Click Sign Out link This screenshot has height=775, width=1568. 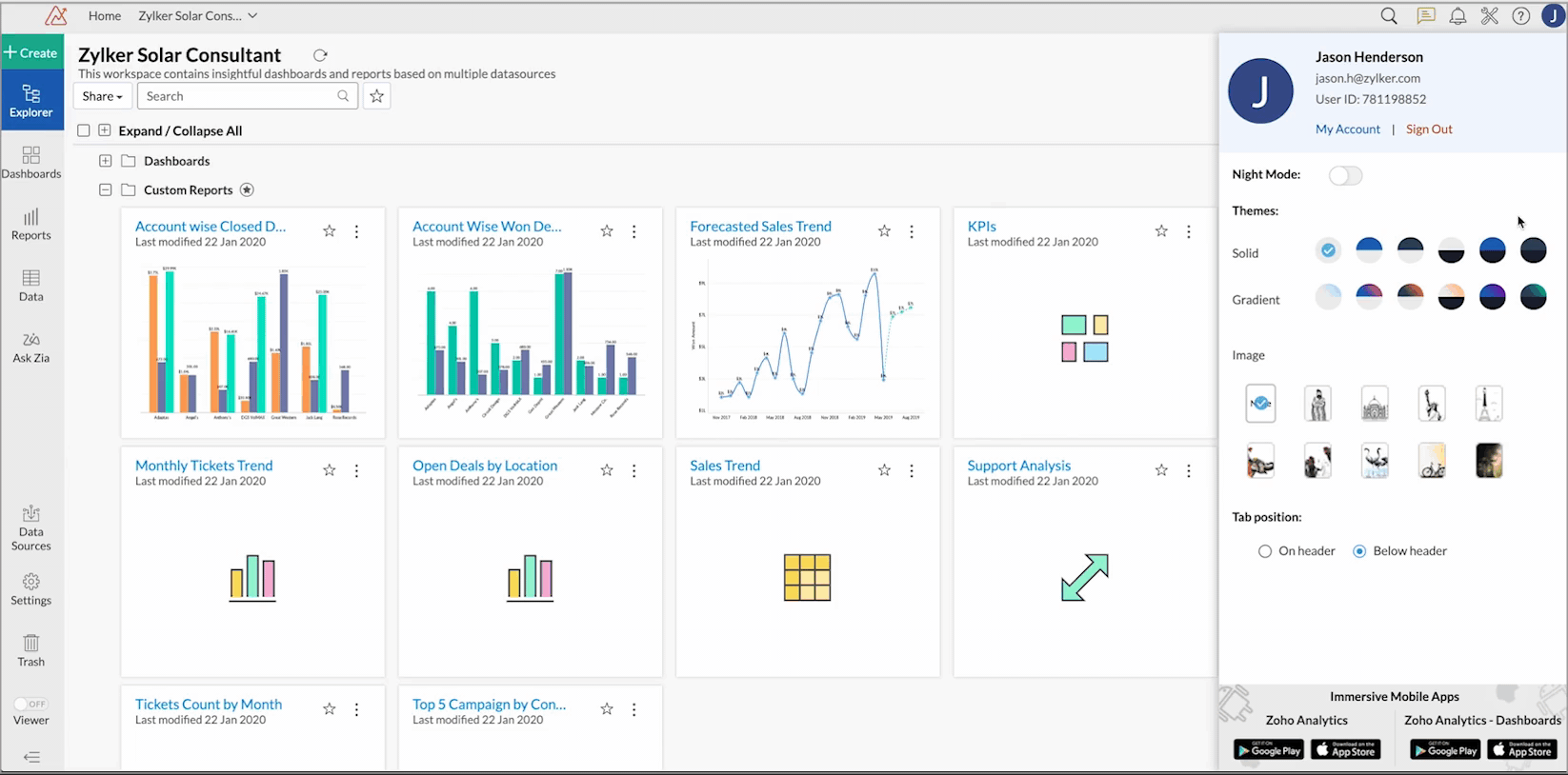(x=1429, y=129)
